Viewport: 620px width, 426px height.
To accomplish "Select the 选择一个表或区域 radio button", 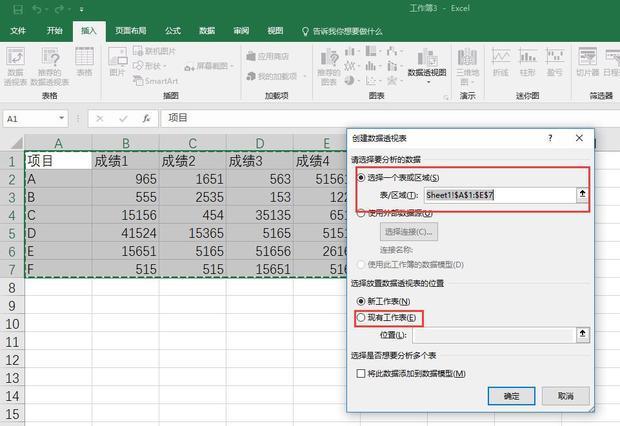I will point(362,177).
